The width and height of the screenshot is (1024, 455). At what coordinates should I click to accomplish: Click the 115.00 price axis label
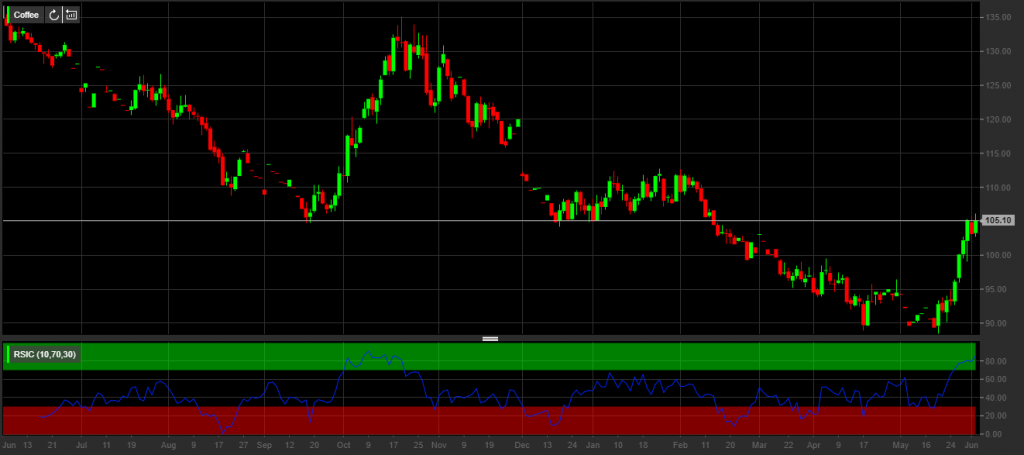(998, 153)
